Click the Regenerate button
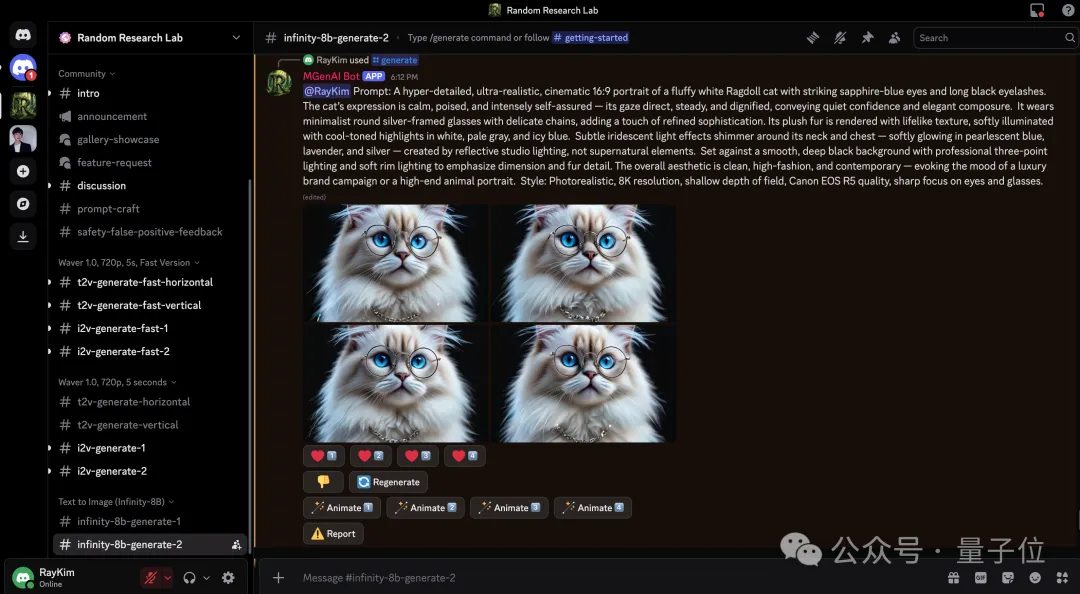Viewport: 1080px width, 594px height. (x=388, y=481)
